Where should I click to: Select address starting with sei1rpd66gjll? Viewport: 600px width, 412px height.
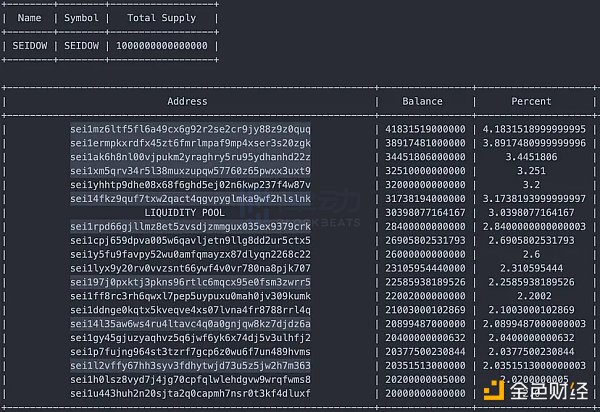pyautogui.click(x=190, y=227)
